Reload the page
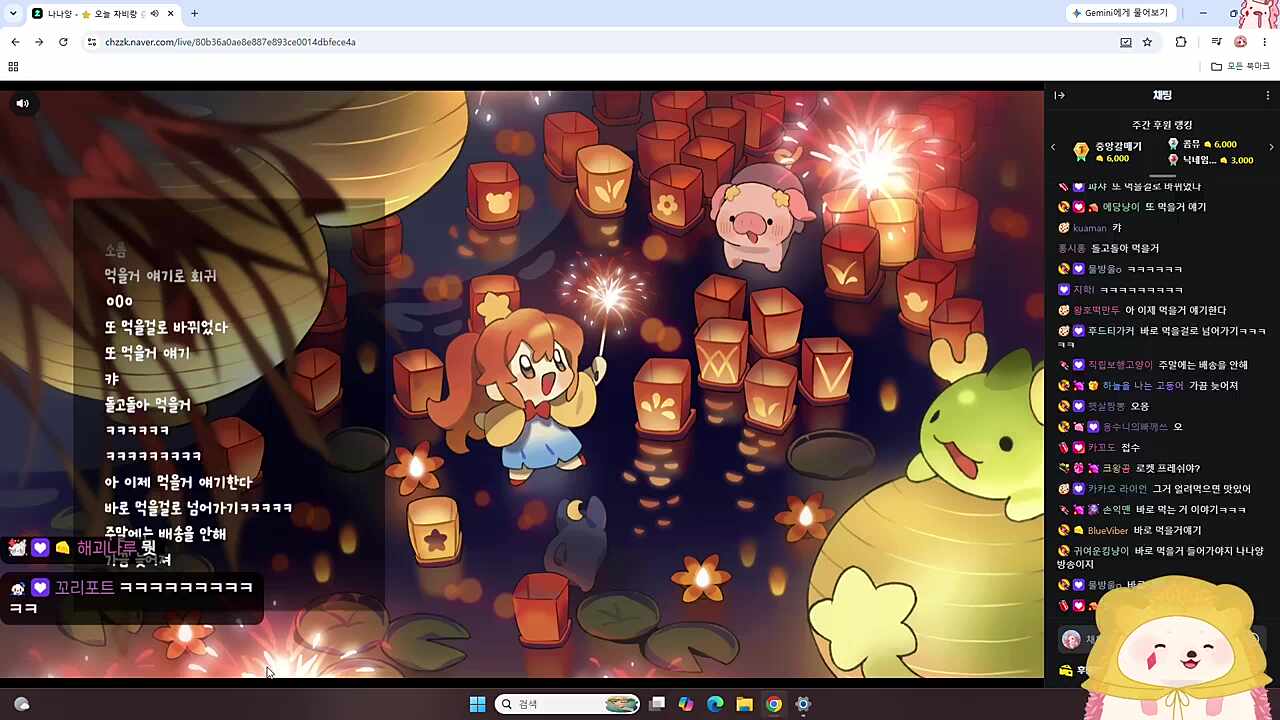Viewport: 1280px width, 720px height. click(x=63, y=42)
